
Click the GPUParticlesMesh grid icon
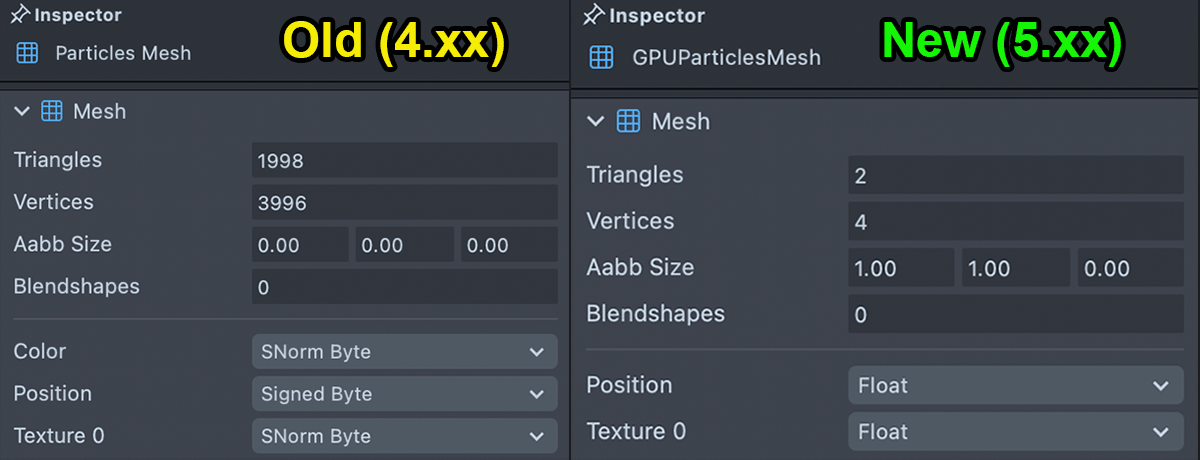(601, 57)
